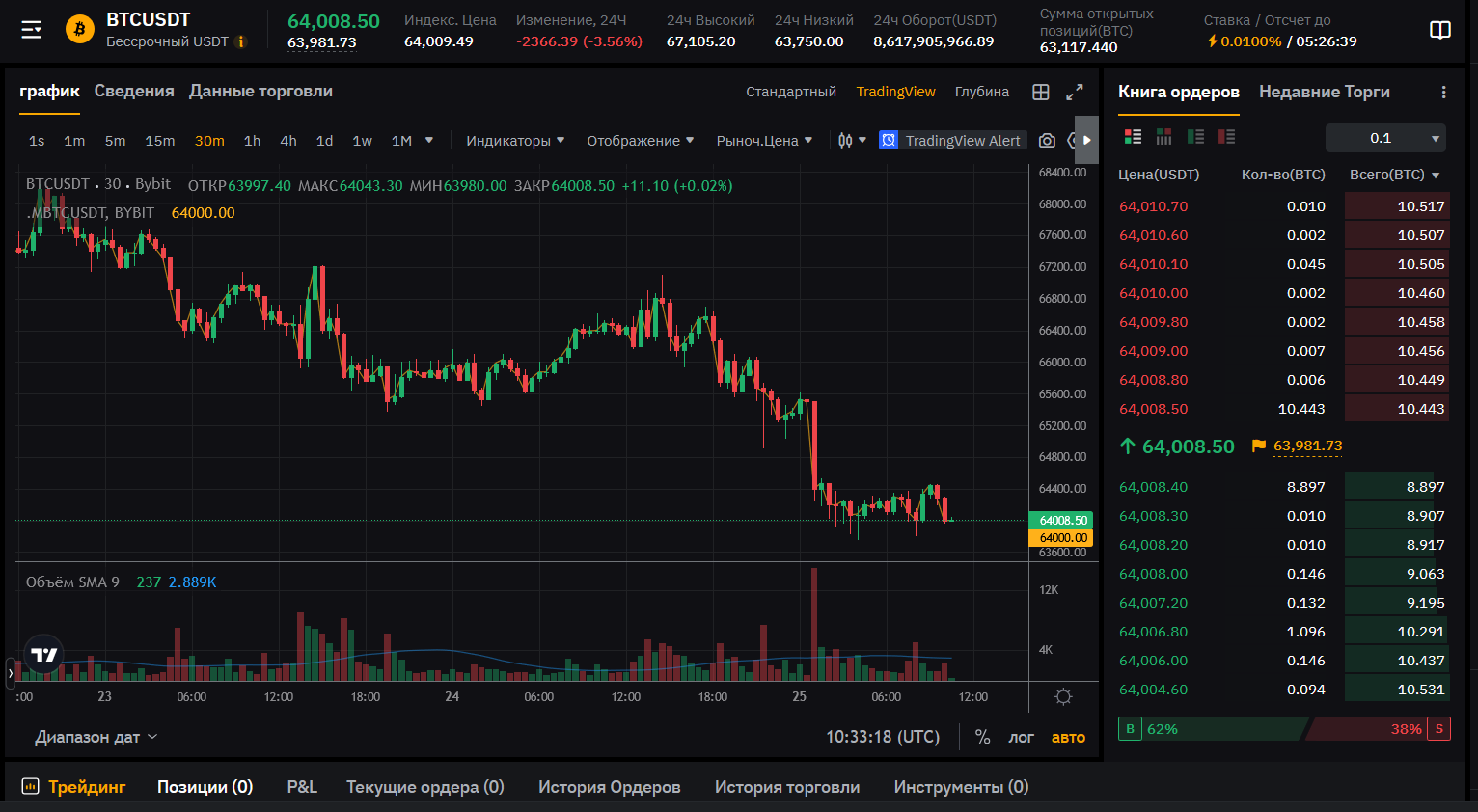The height and width of the screenshot is (812, 1478).
Task: Select Глубина depth chart mode
Action: click(982, 92)
